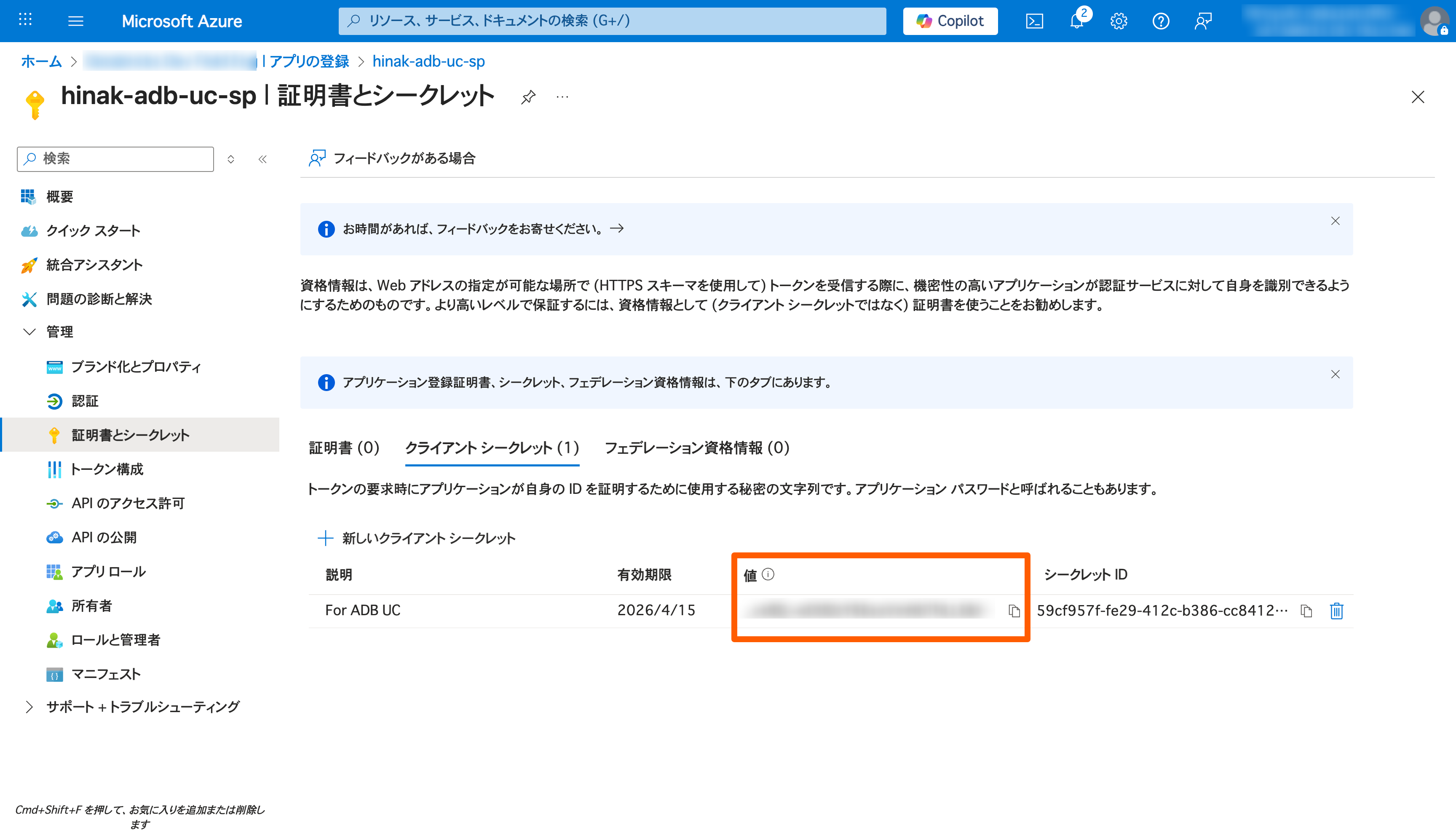Open the Copilot button

[950, 21]
